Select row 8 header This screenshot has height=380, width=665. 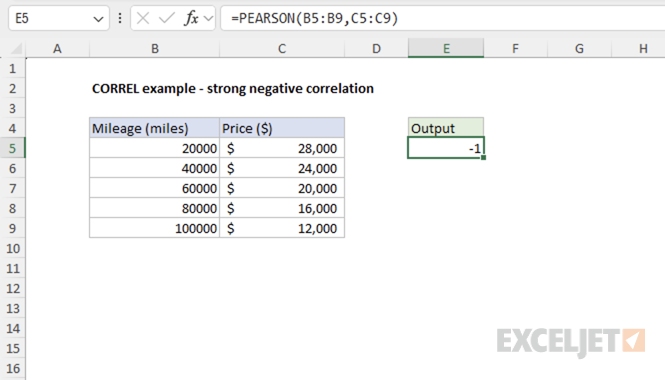12,208
